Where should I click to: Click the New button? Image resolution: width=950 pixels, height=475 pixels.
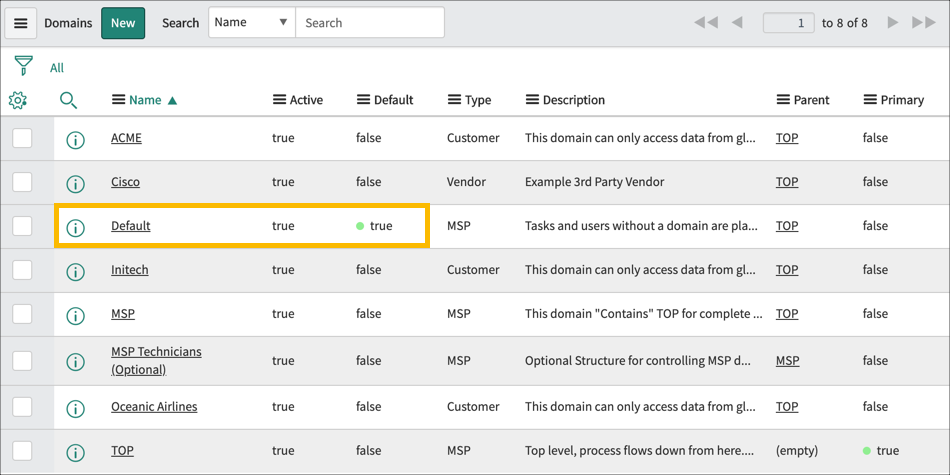pyautogui.click(x=123, y=23)
